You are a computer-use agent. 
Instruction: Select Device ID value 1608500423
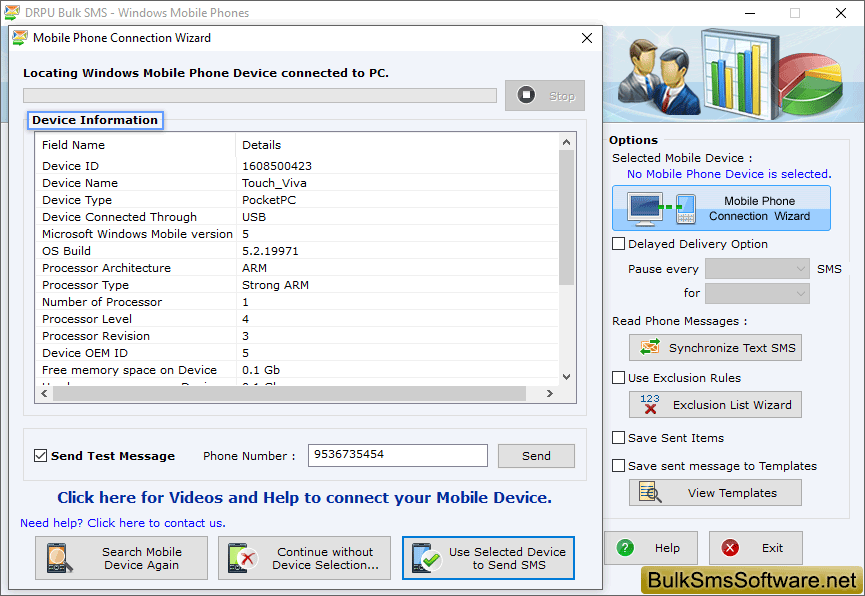(x=277, y=166)
